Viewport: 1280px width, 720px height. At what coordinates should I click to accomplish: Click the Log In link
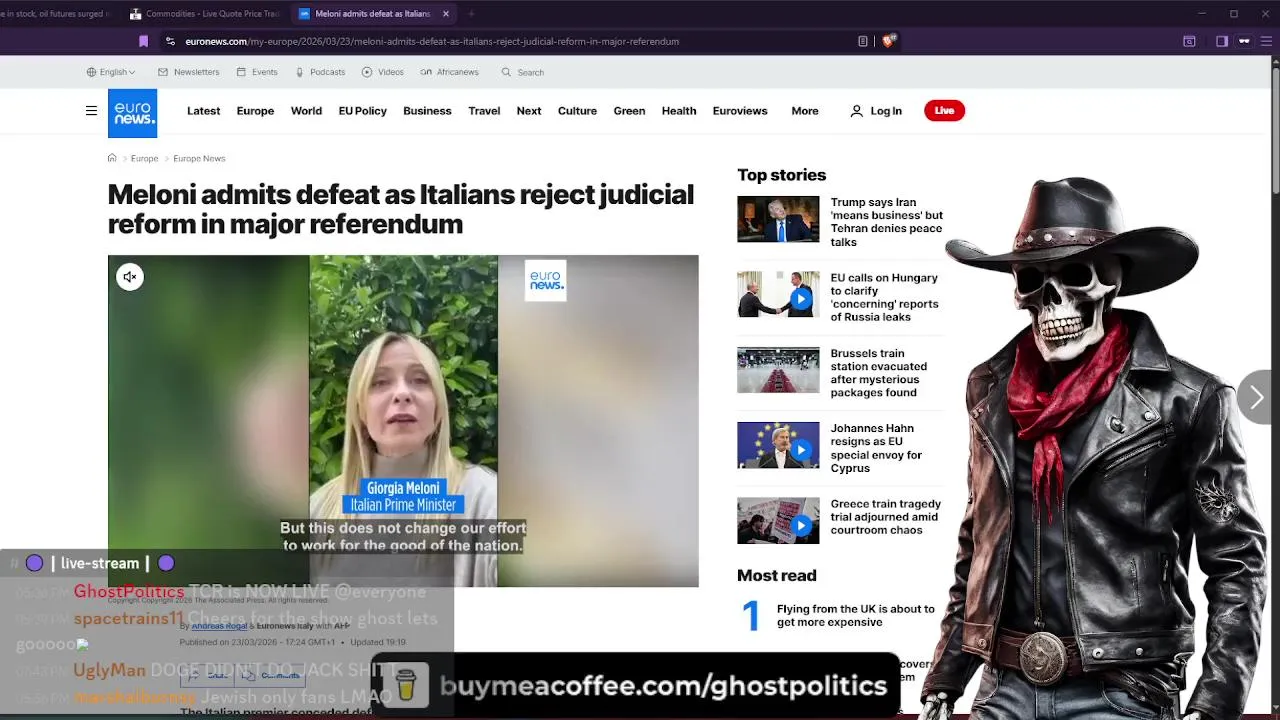[886, 111]
